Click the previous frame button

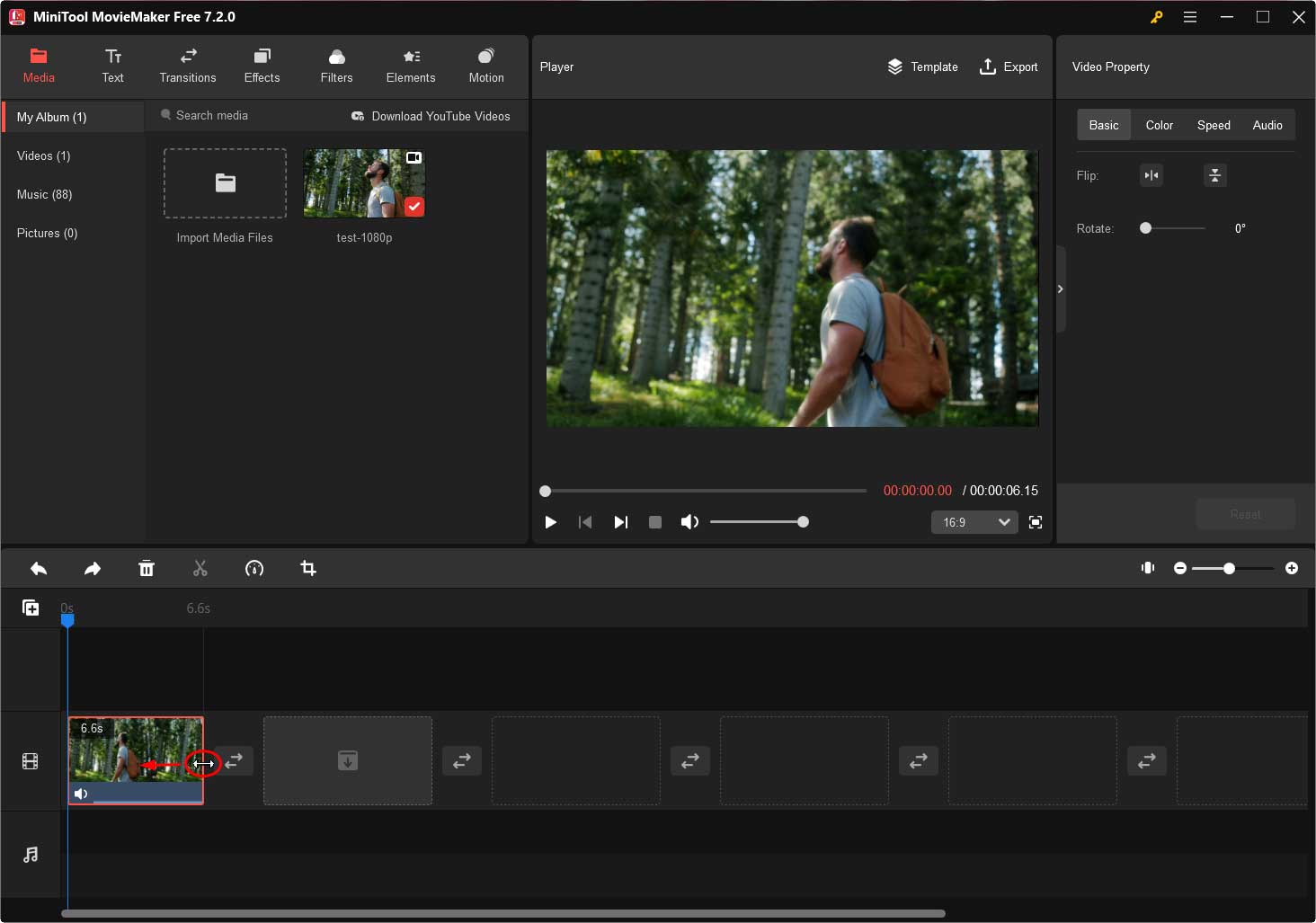585,522
